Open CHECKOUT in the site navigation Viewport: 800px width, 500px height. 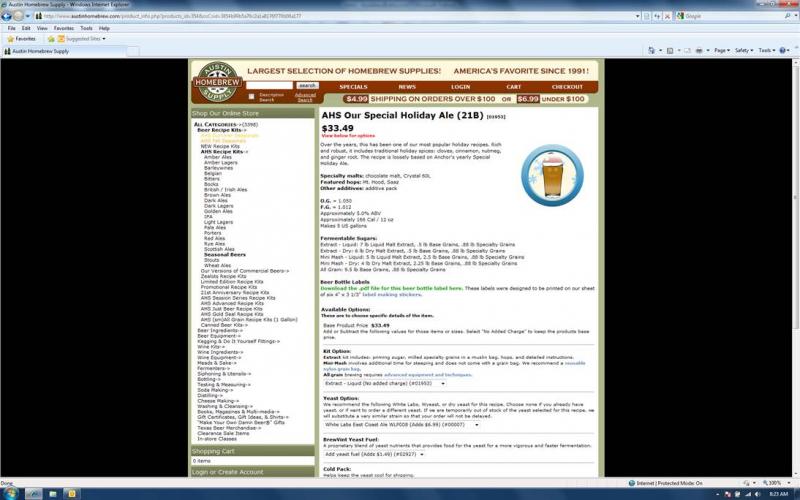(x=567, y=87)
